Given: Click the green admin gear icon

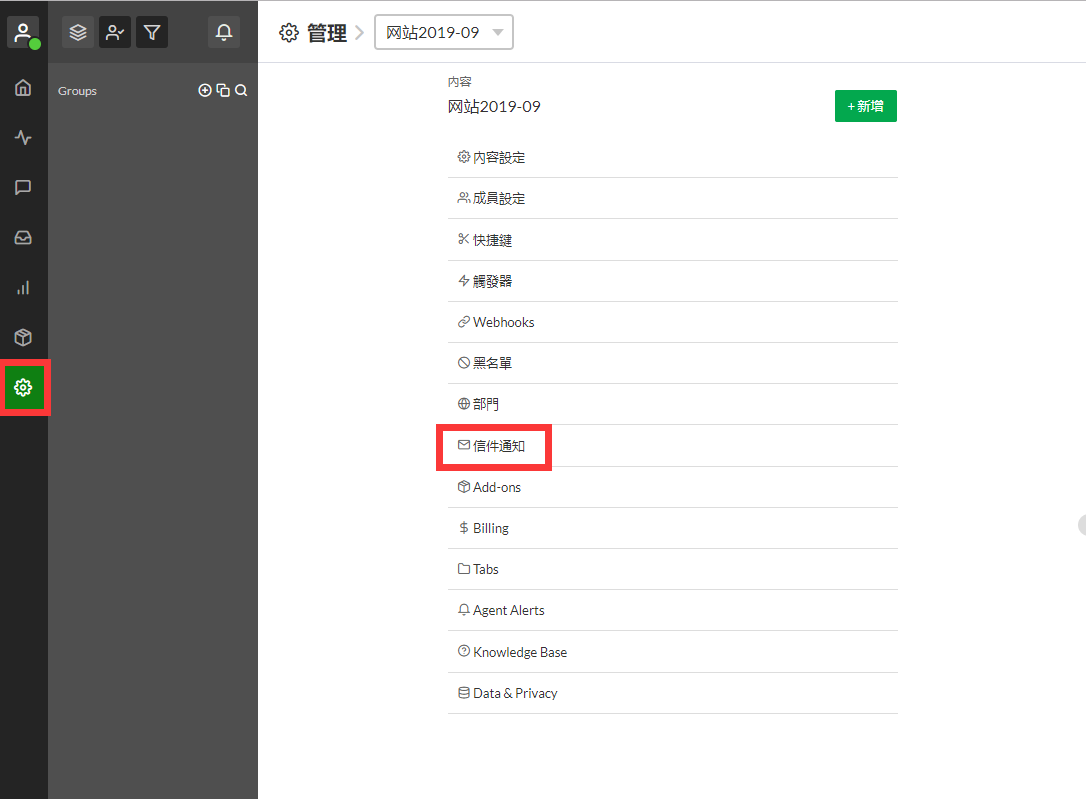Looking at the screenshot, I should tap(24, 387).
